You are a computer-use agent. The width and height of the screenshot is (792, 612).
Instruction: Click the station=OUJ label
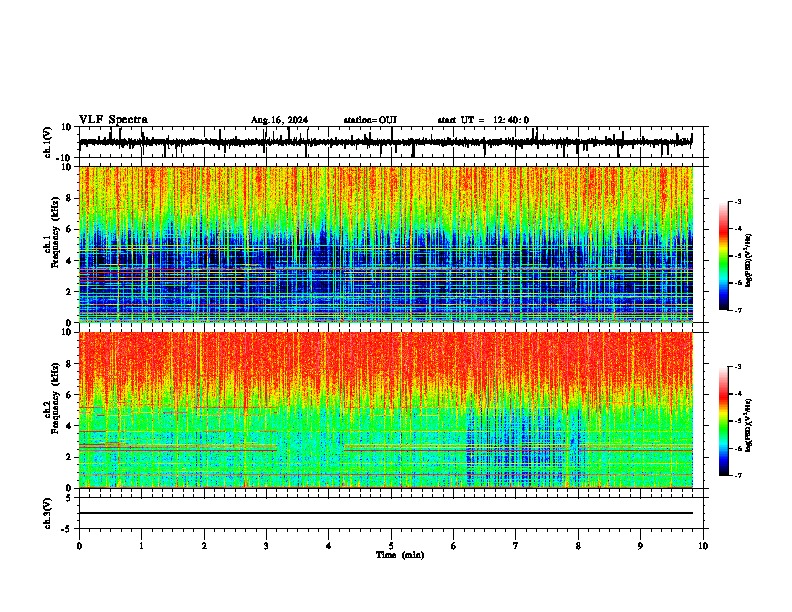pos(370,120)
